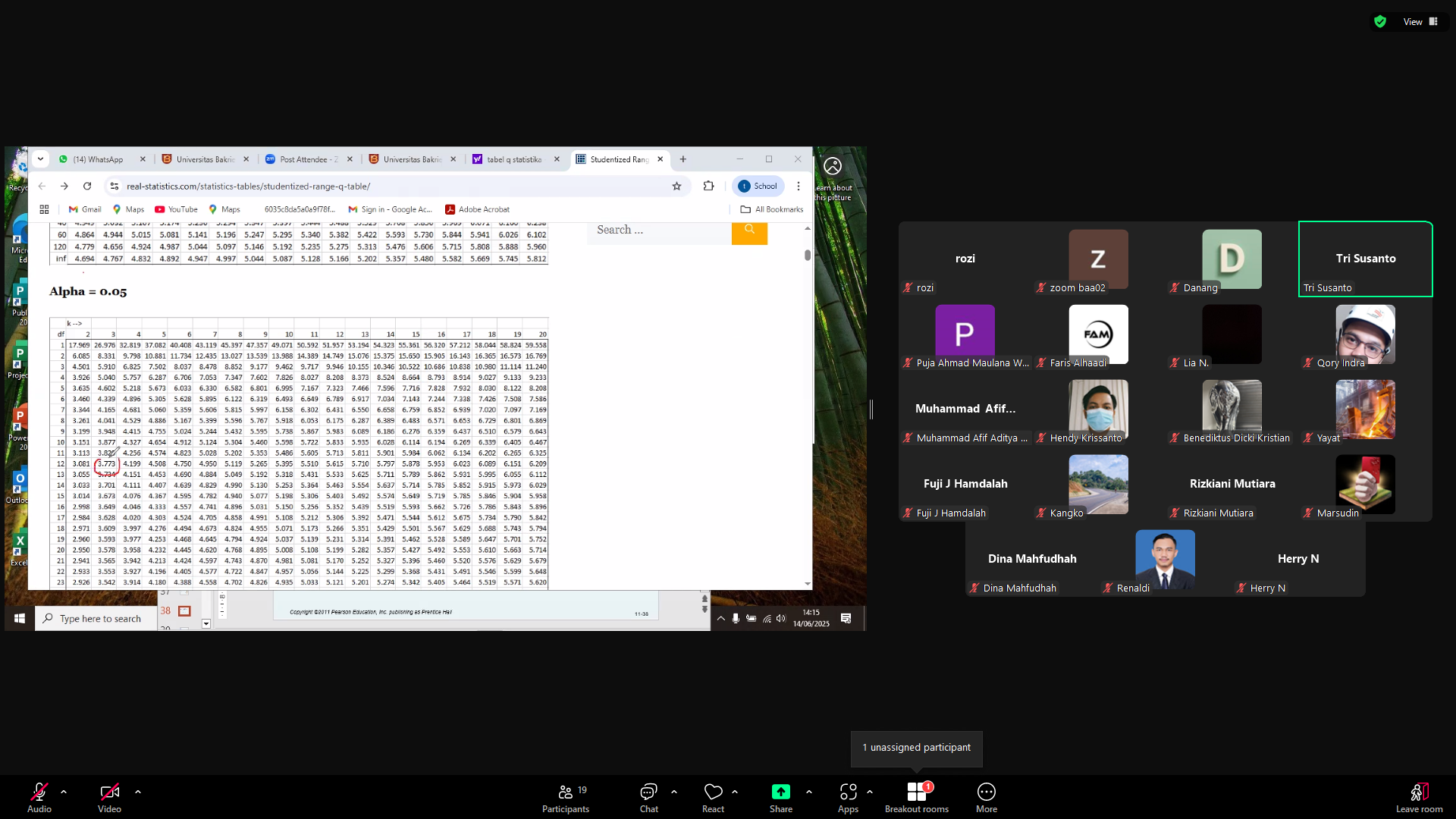Open Gmail bookmark
Image resolution: width=1456 pixels, height=819 pixels.
[x=85, y=209]
